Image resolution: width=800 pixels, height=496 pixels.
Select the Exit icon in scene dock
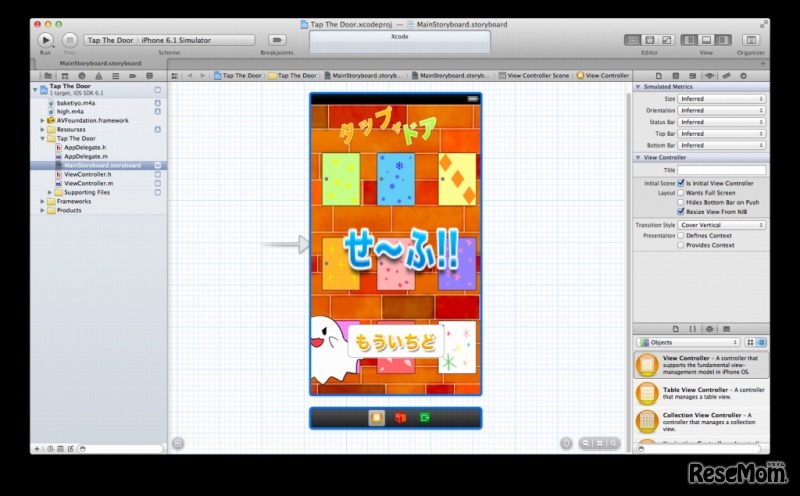[424, 417]
